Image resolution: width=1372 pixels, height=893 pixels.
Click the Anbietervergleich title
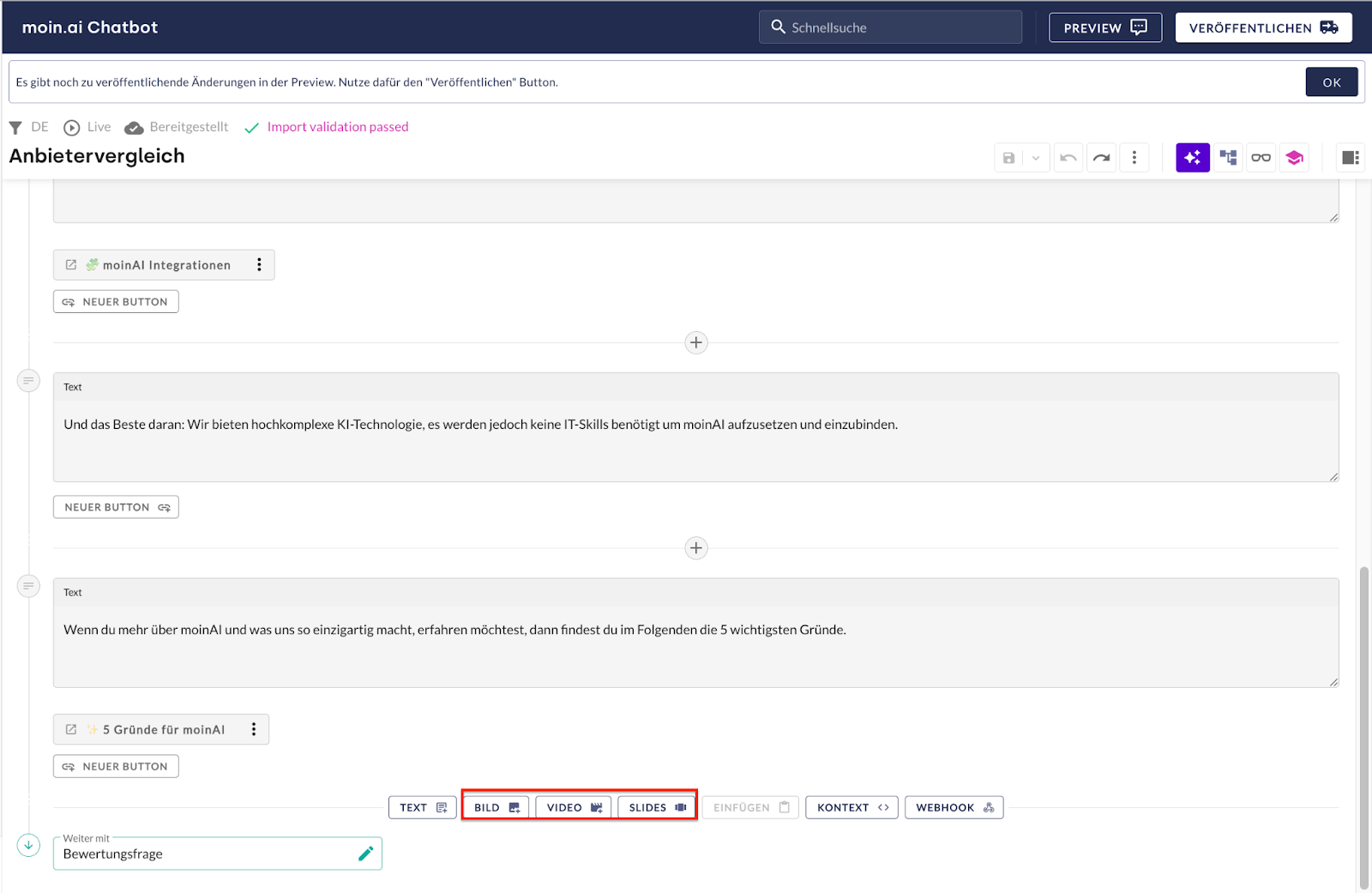coord(97,156)
